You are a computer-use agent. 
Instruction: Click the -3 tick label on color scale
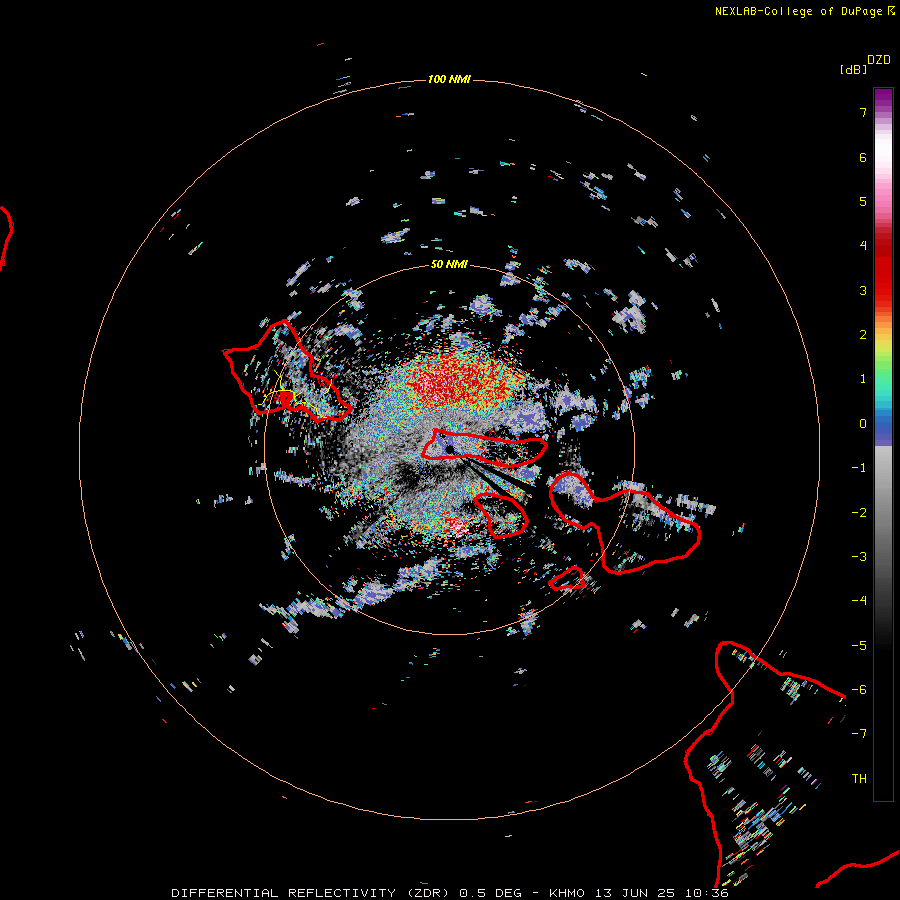(x=859, y=557)
